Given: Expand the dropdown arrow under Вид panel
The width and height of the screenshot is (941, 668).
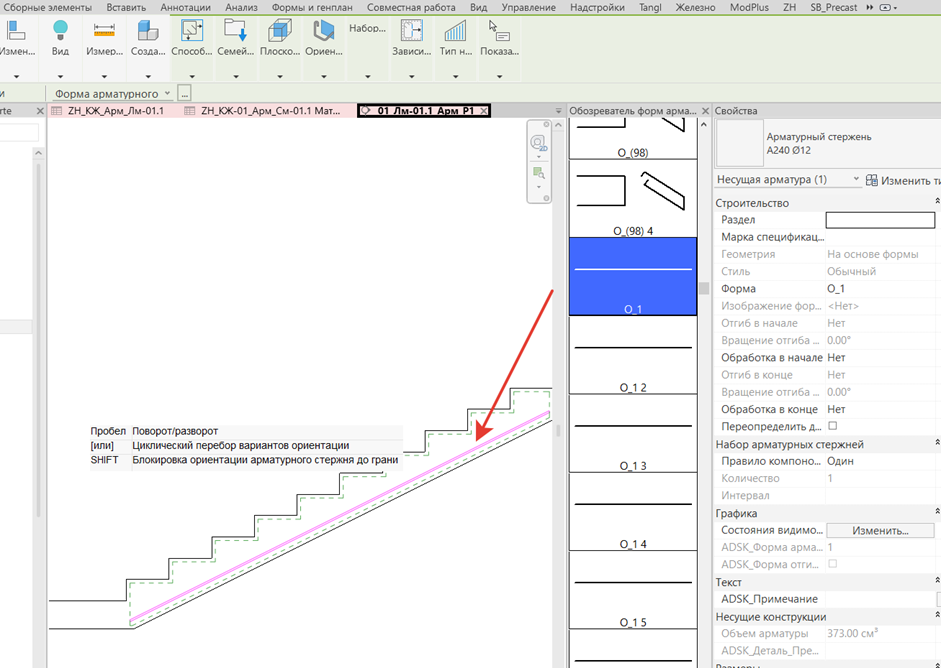Looking at the screenshot, I should 60,77.
